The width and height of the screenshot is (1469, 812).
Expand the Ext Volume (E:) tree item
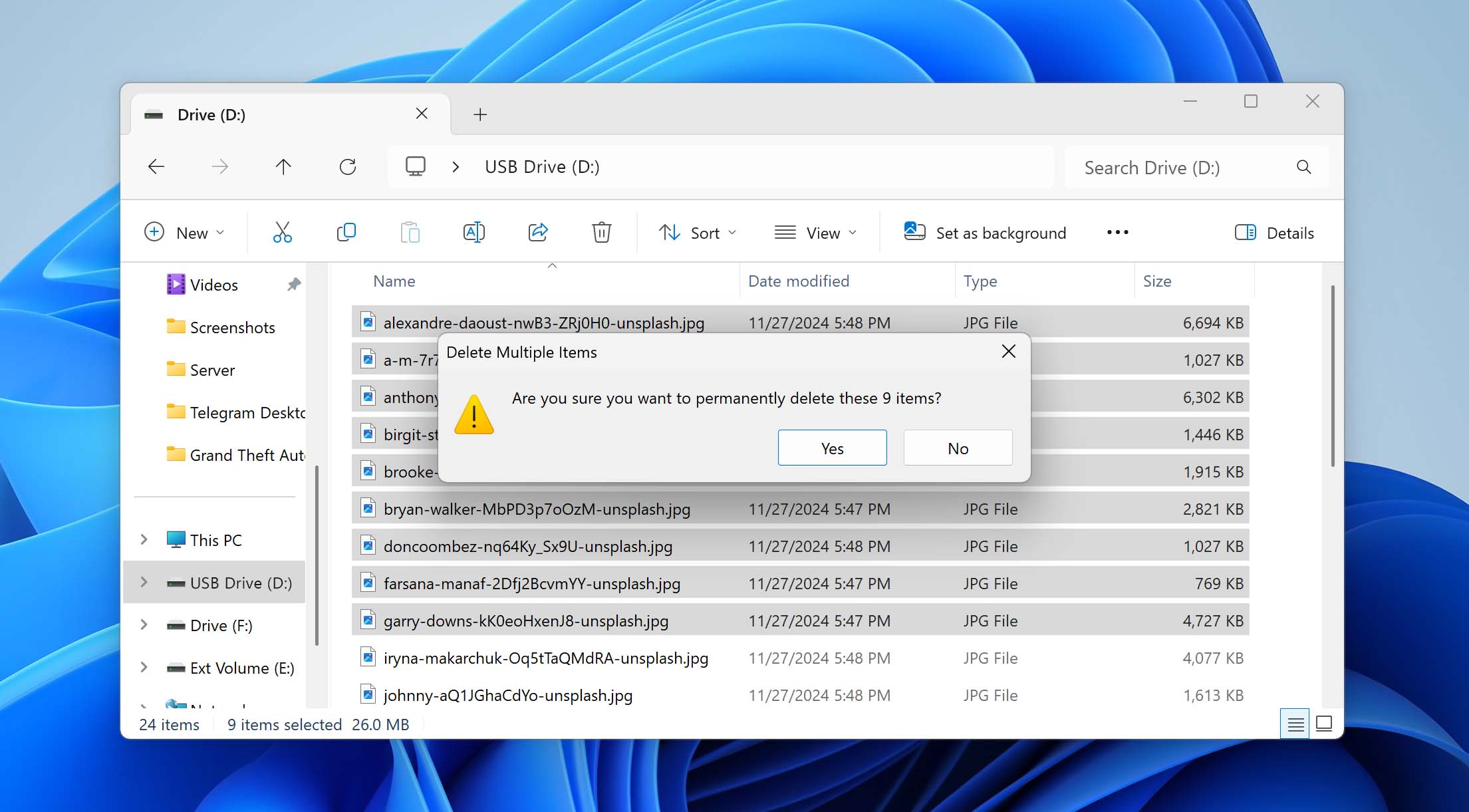click(145, 667)
